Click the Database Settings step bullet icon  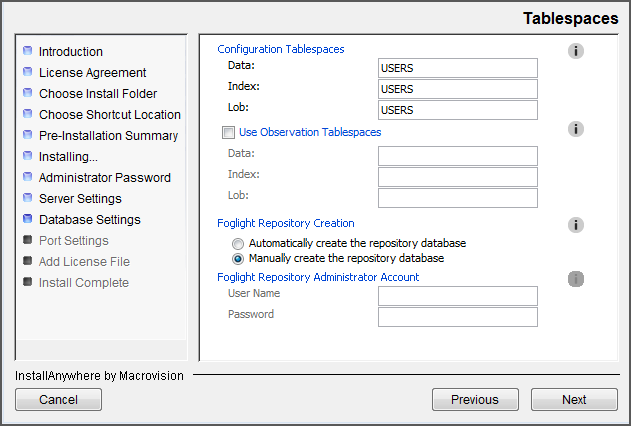28,219
